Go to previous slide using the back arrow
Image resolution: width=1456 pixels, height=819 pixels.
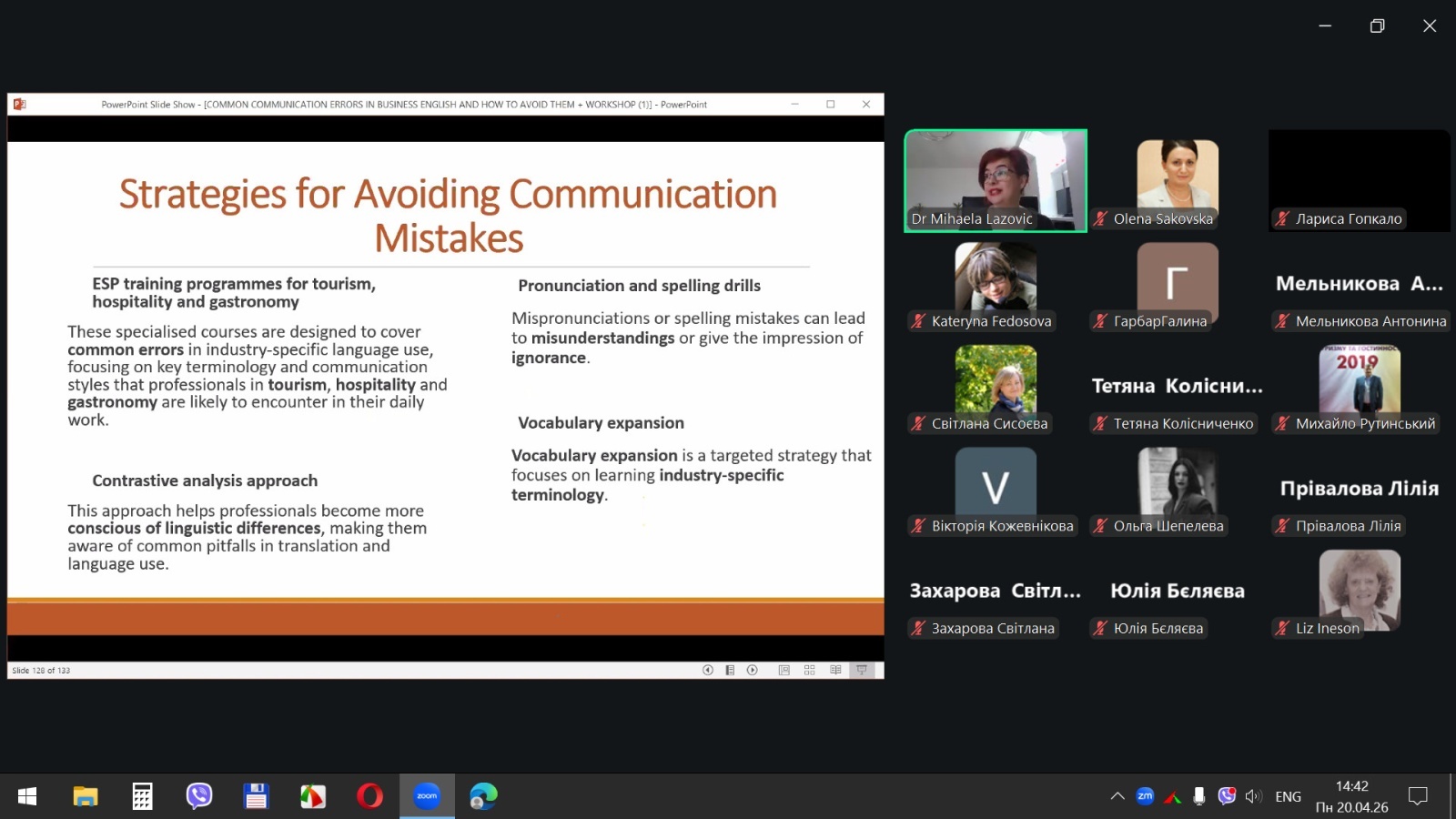tap(707, 670)
